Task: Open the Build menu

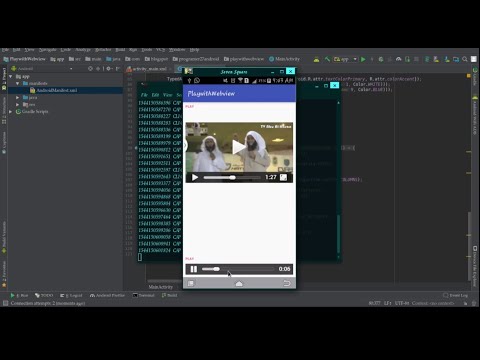Action: [x=120, y=50]
